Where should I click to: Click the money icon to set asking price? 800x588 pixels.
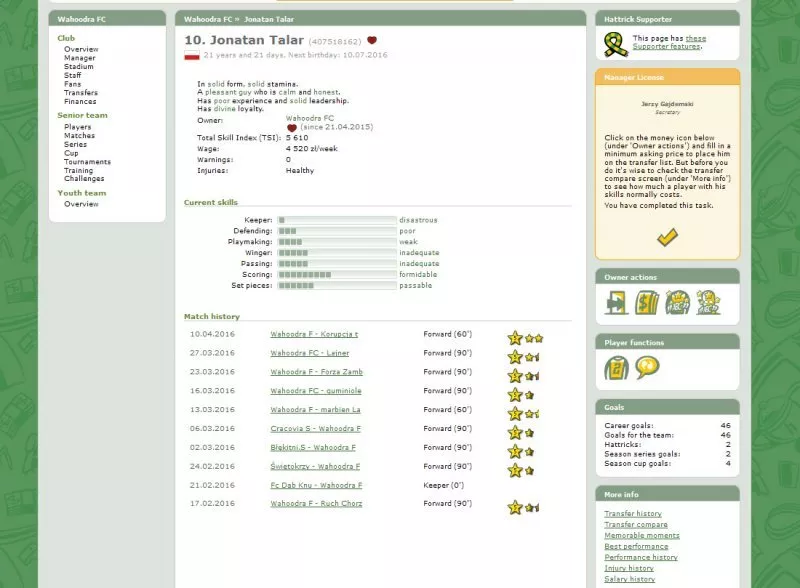coord(647,301)
